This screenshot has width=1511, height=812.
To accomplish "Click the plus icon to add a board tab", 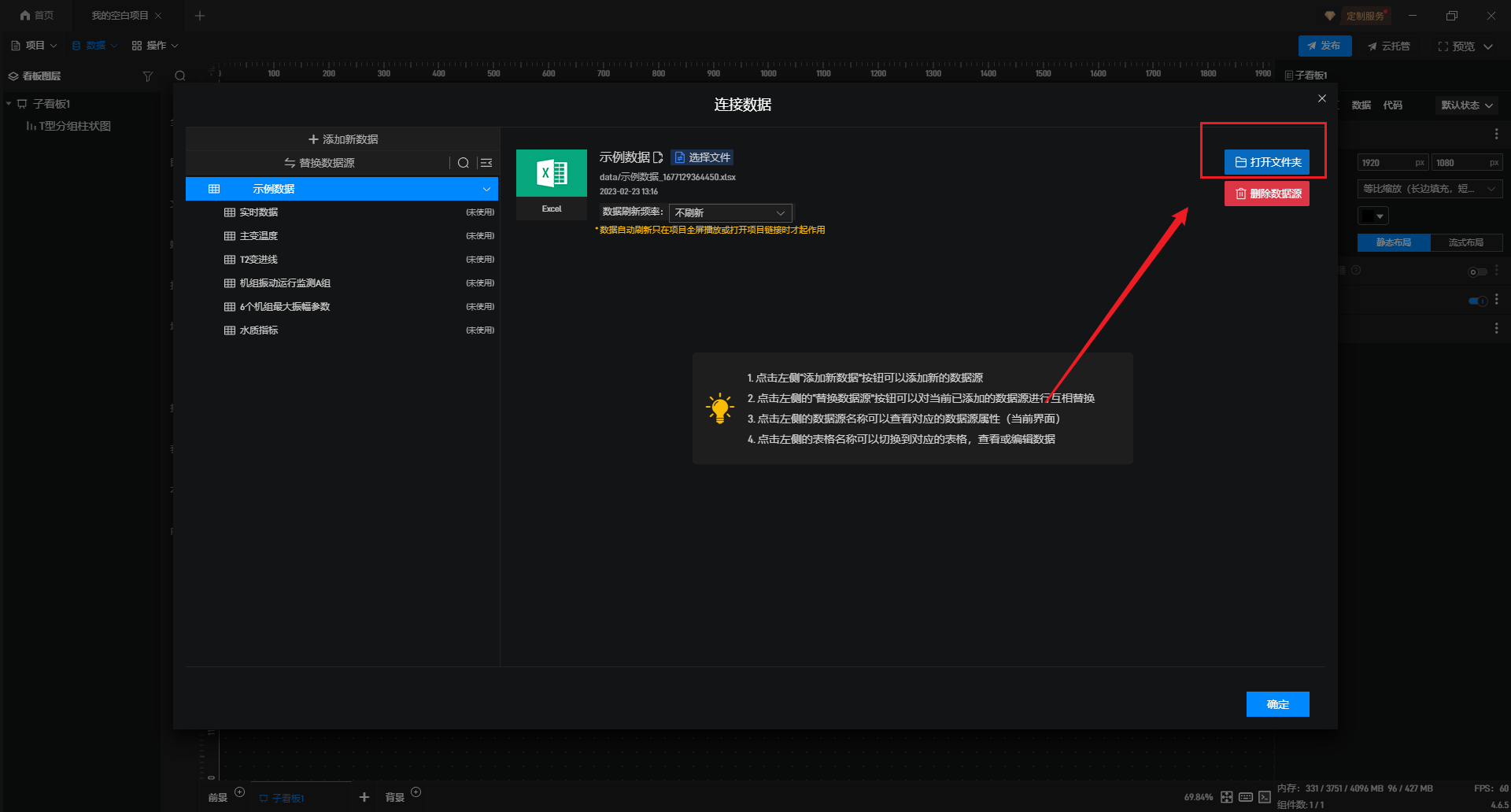I will (x=364, y=797).
